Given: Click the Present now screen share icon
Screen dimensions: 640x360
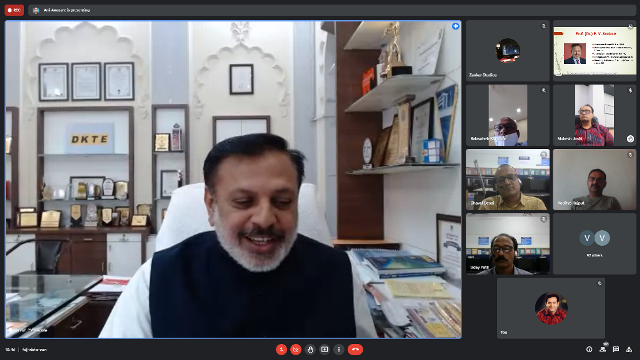Looking at the screenshot, I should 324,349.
